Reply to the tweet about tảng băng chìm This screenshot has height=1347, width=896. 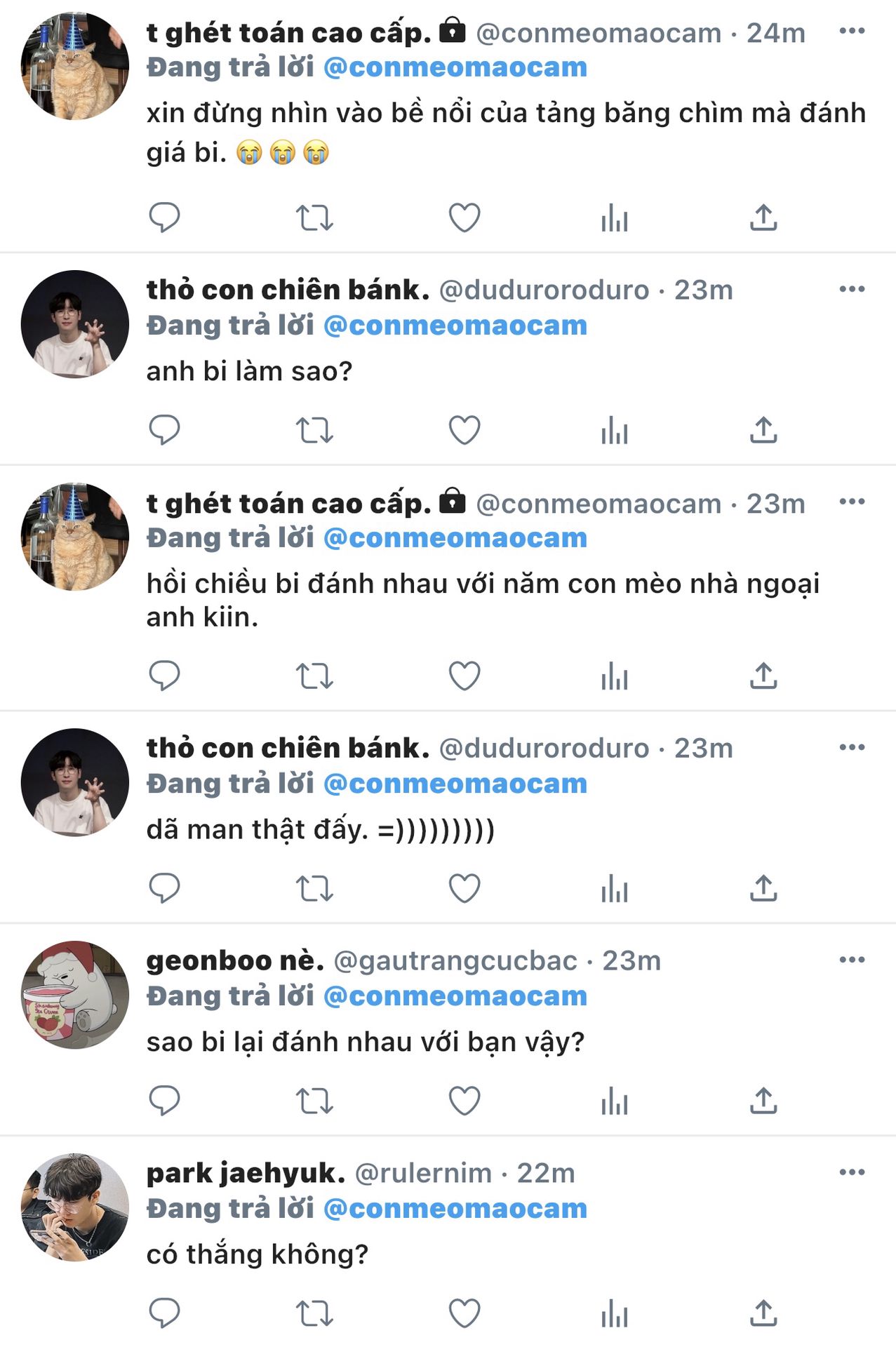pos(165,217)
